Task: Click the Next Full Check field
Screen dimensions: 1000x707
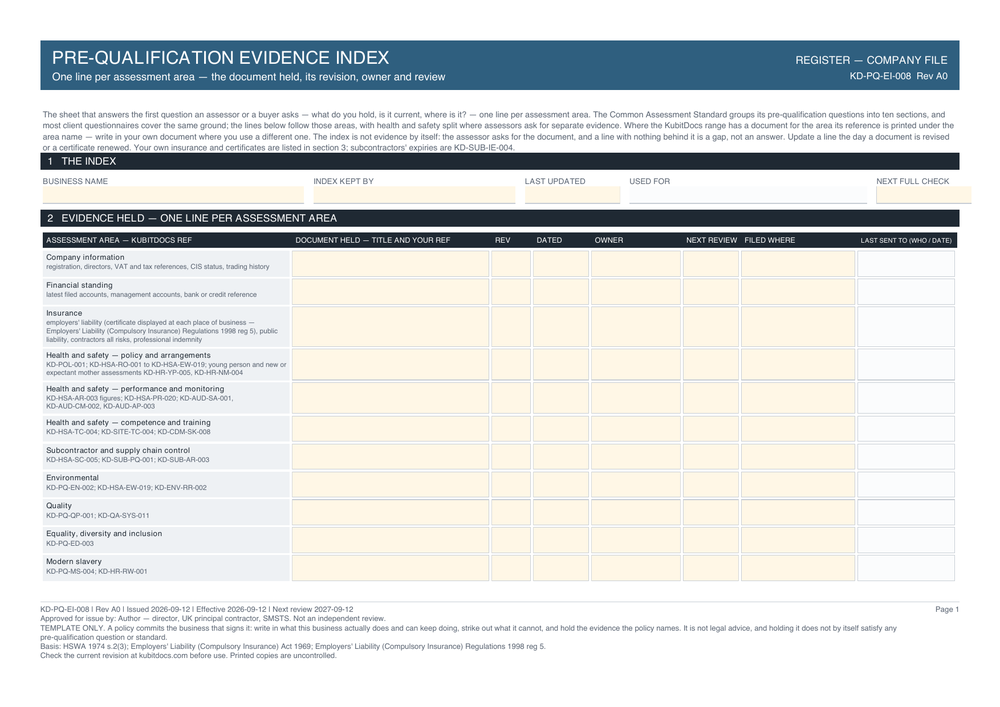Action: pyautogui.click(x=923, y=195)
